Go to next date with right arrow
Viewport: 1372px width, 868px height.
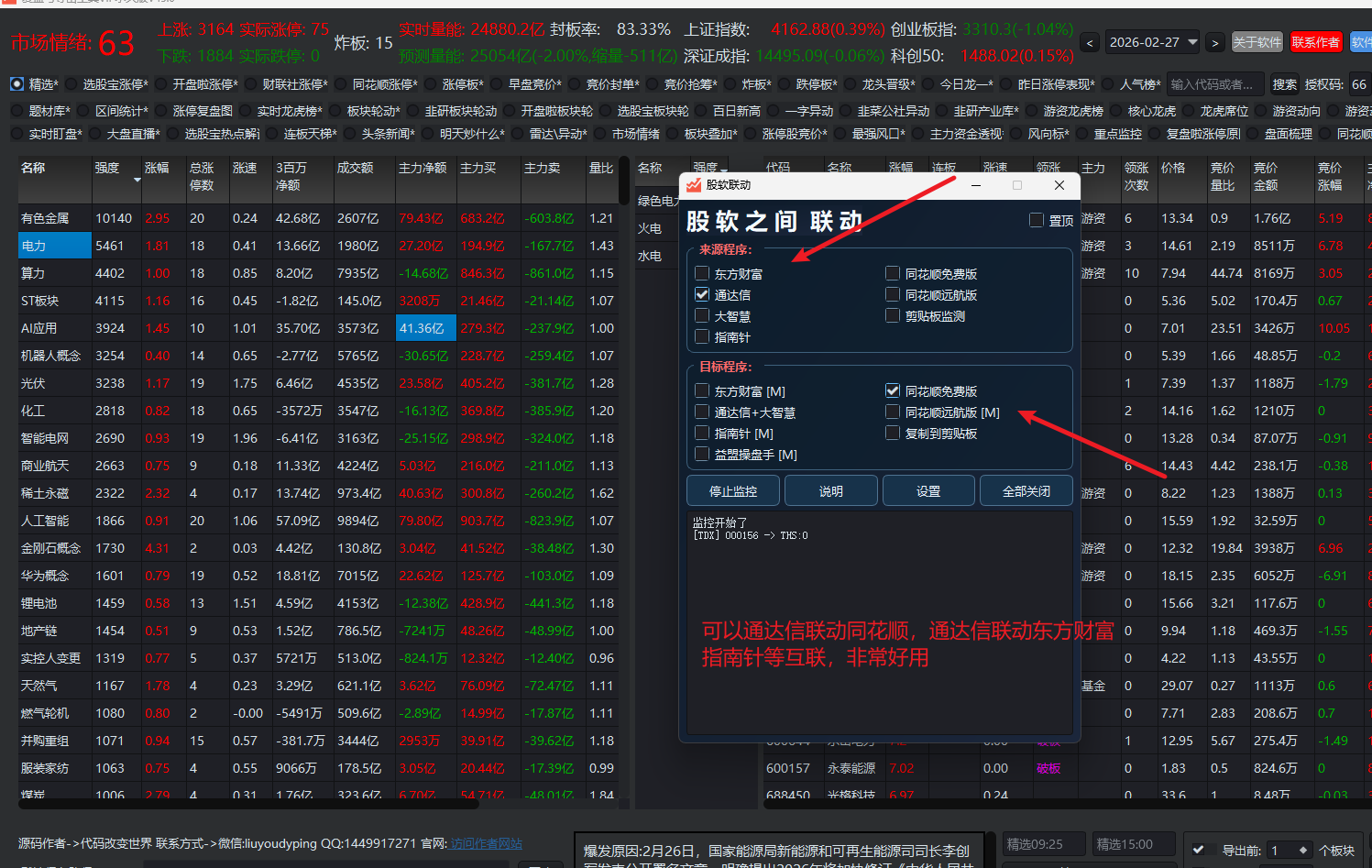pyautogui.click(x=1214, y=43)
